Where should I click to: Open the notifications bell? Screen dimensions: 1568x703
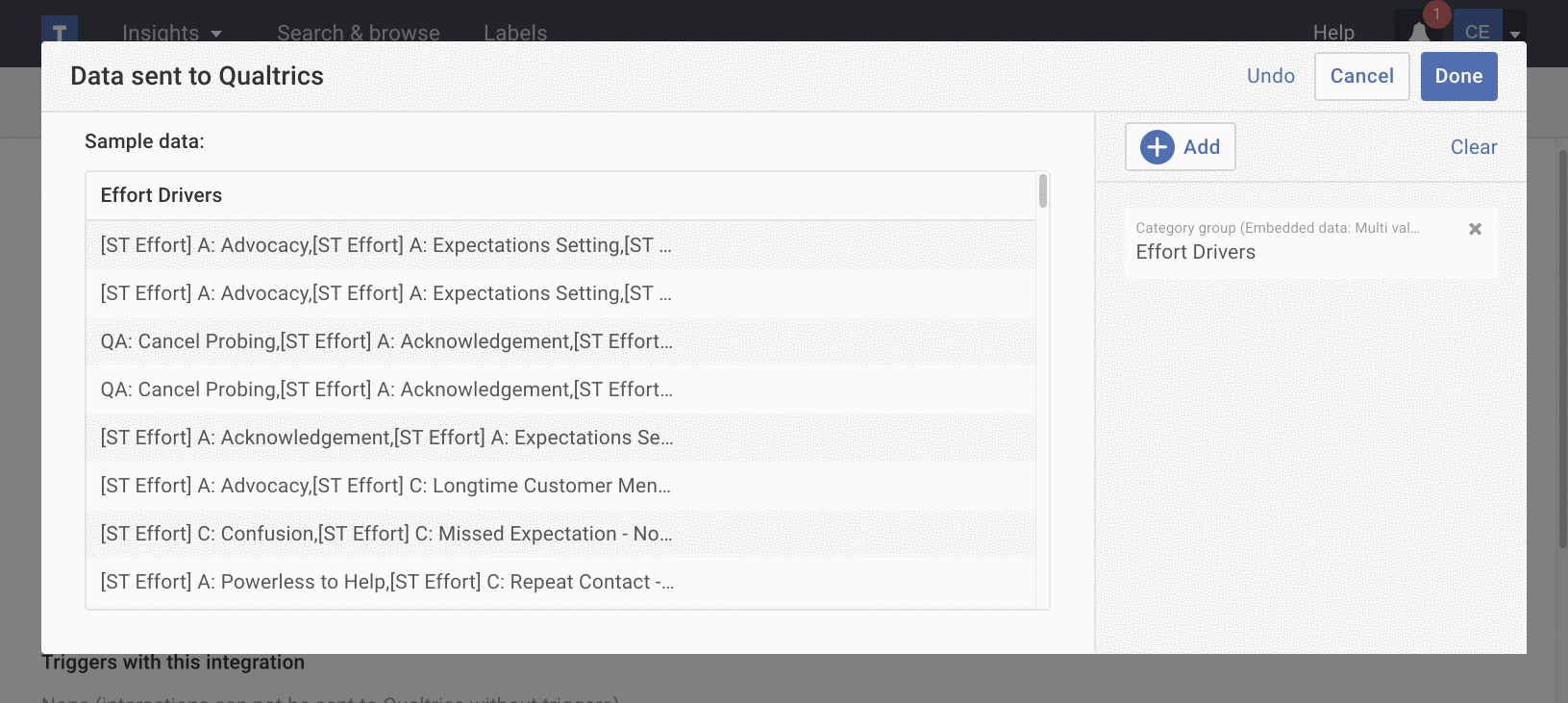tap(1420, 30)
